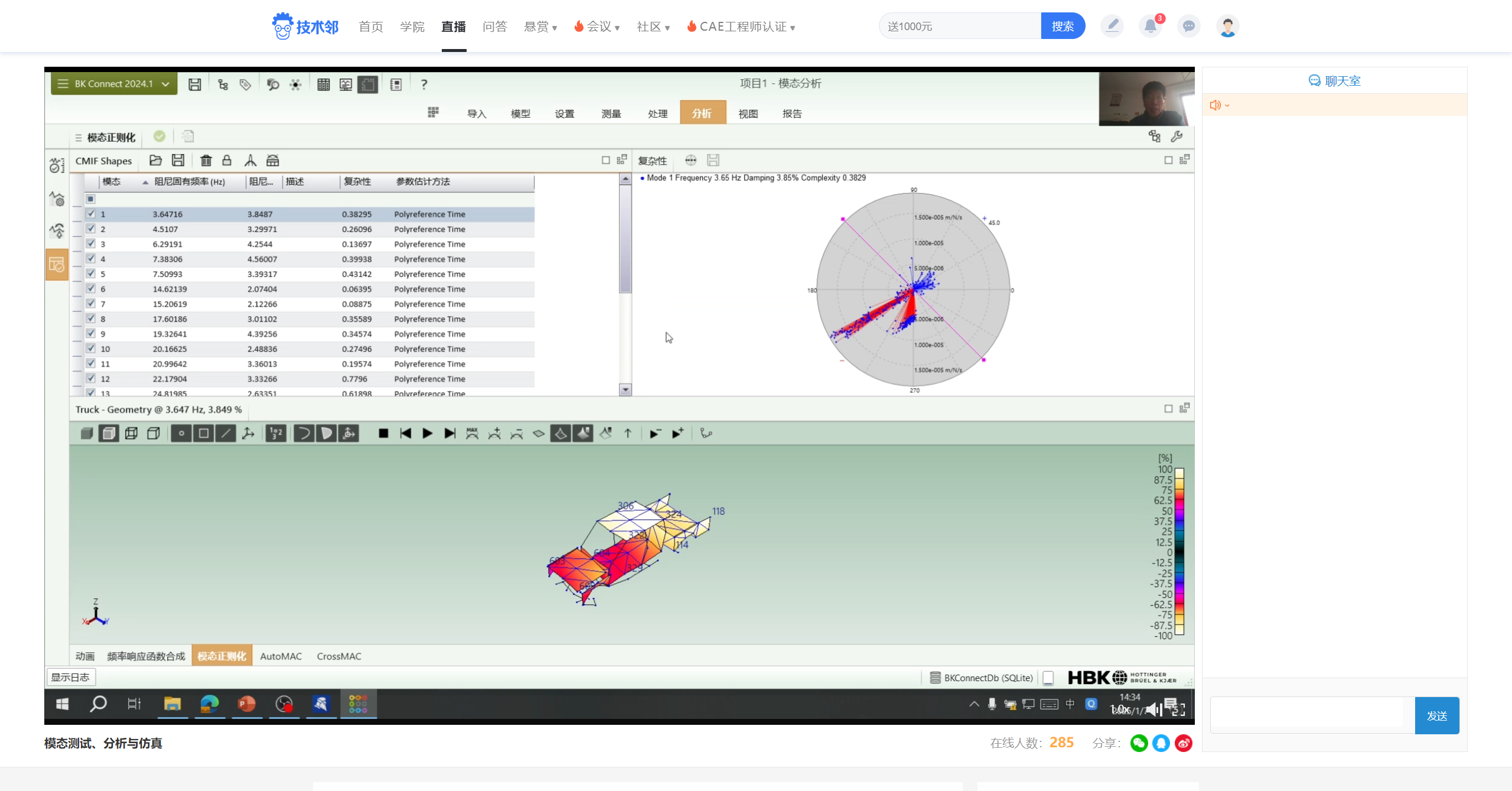Switch to AutoMAC bottom tab
The height and width of the screenshot is (791, 1512).
tap(281, 656)
